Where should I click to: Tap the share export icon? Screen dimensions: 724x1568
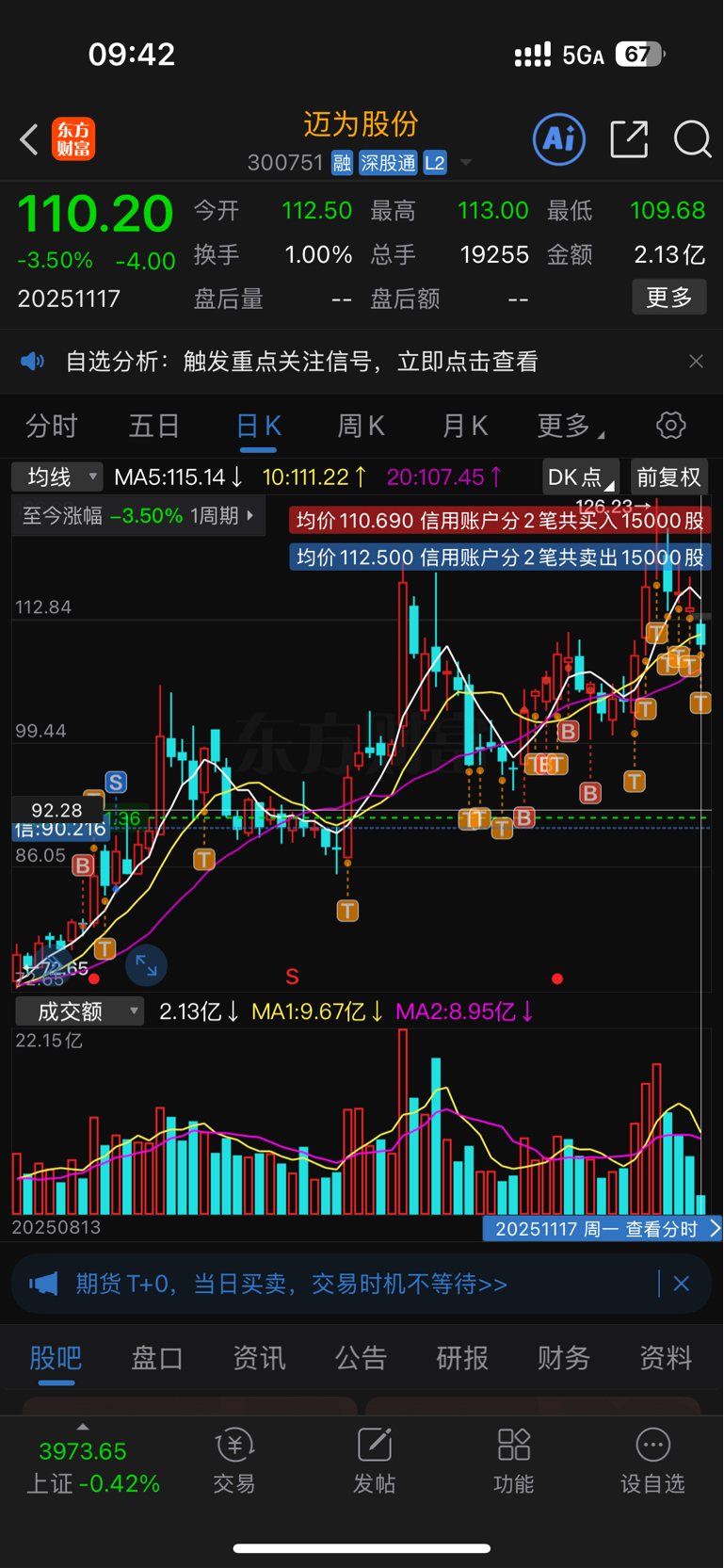[x=629, y=139]
